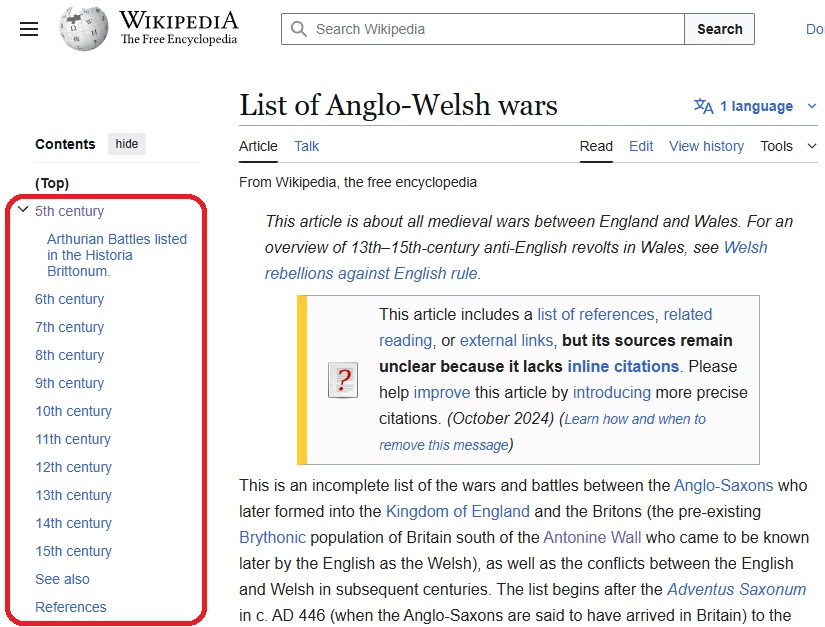
Task: Open the Adventus Saxonum link
Action: coord(737,589)
